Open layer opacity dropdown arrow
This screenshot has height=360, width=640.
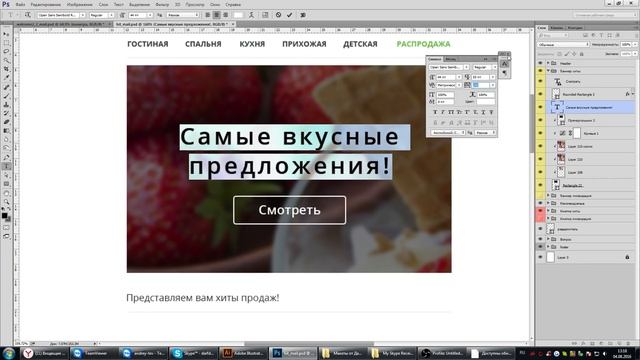point(635,44)
